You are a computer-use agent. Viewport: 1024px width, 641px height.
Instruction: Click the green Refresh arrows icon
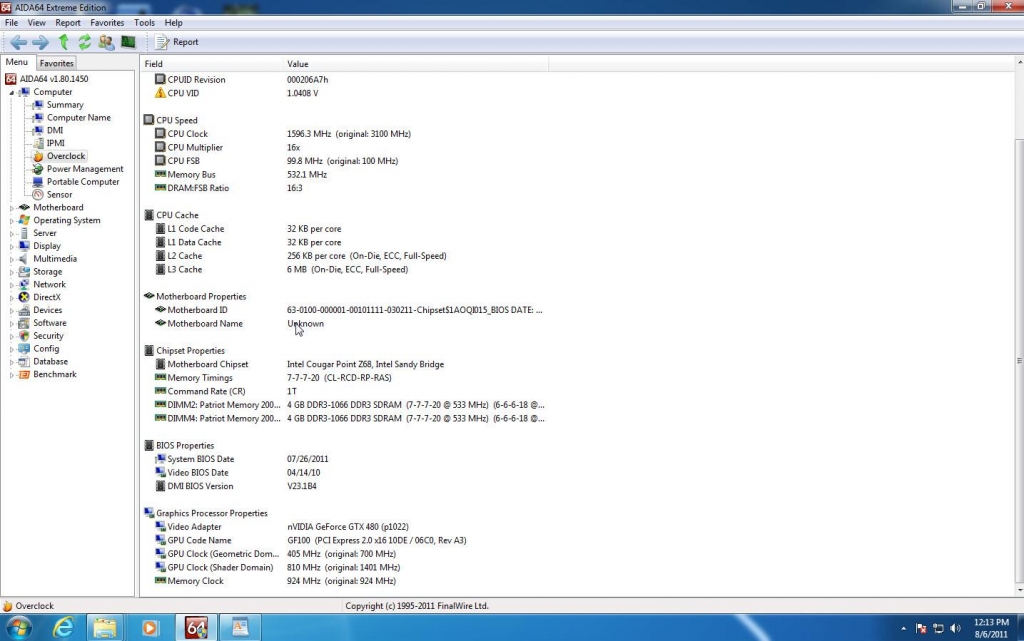point(85,42)
